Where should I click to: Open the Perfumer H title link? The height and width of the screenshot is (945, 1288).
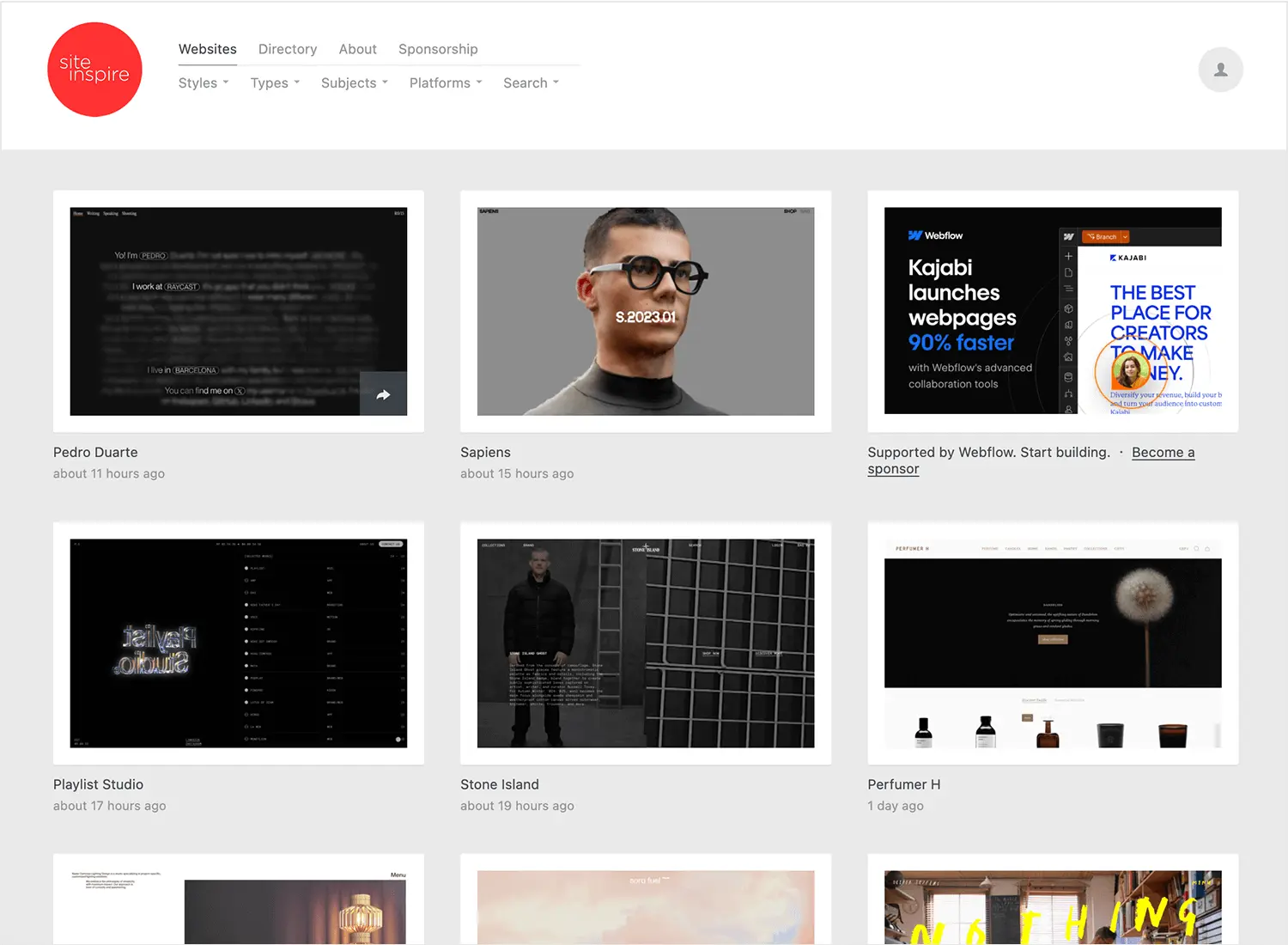(904, 784)
